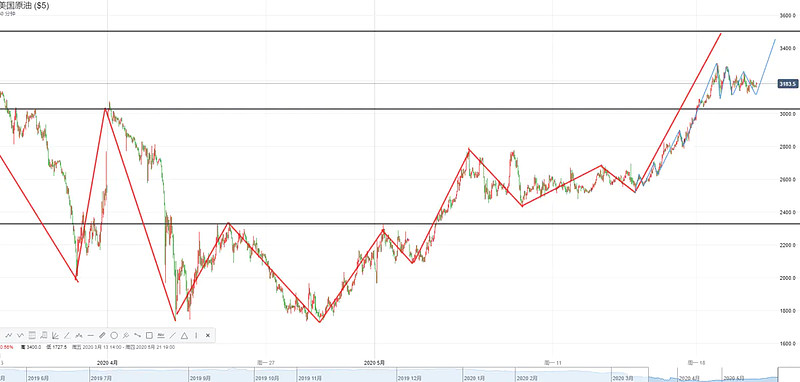The height and width of the screenshot is (382, 800).
Task: Click the 3183.5 current price tag
Action: [x=788, y=84]
